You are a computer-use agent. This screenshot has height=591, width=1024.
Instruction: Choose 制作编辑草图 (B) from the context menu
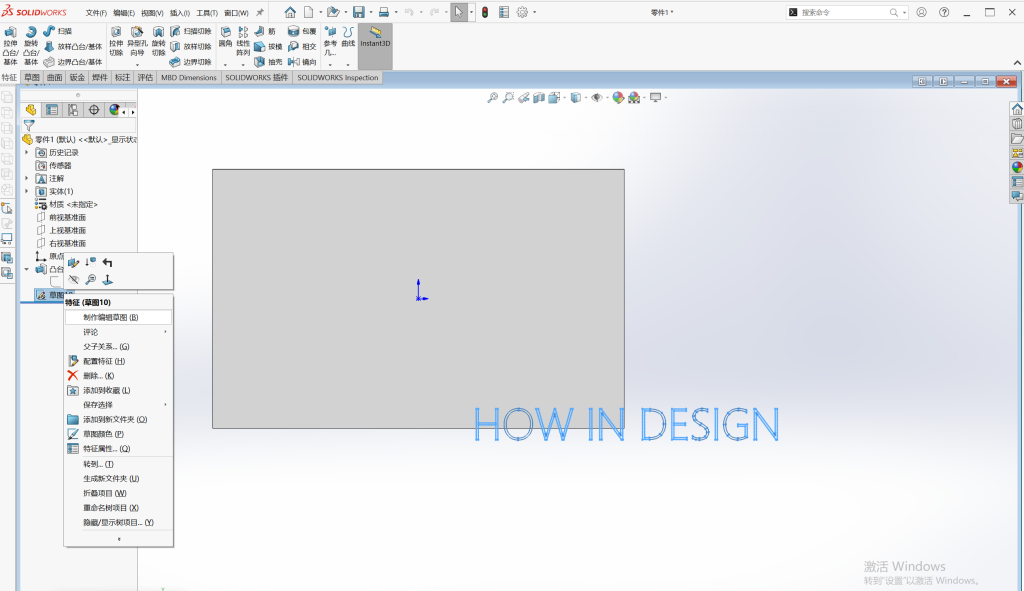click(118, 317)
